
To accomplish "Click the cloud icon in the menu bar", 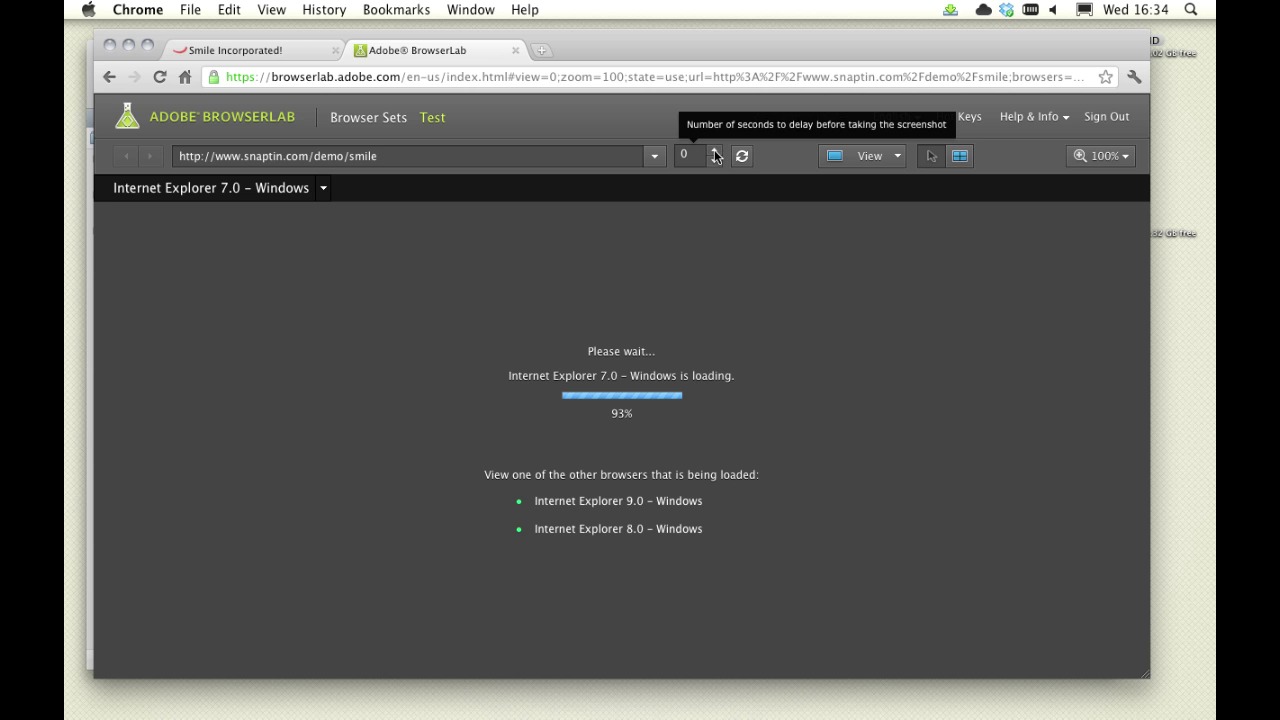I will coord(983,9).
